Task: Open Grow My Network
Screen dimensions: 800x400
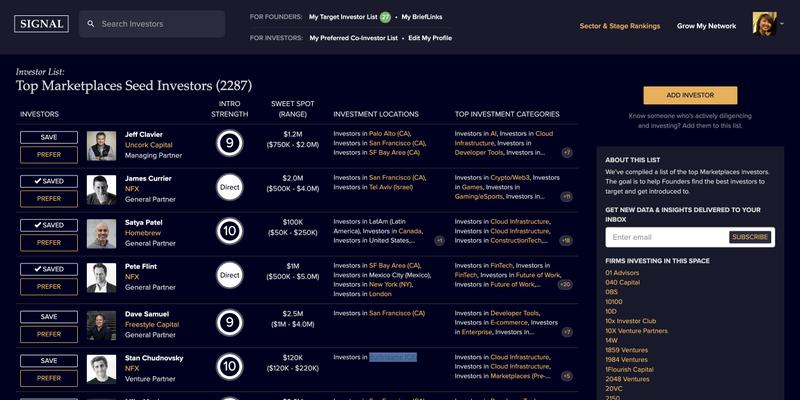Action: [x=706, y=26]
